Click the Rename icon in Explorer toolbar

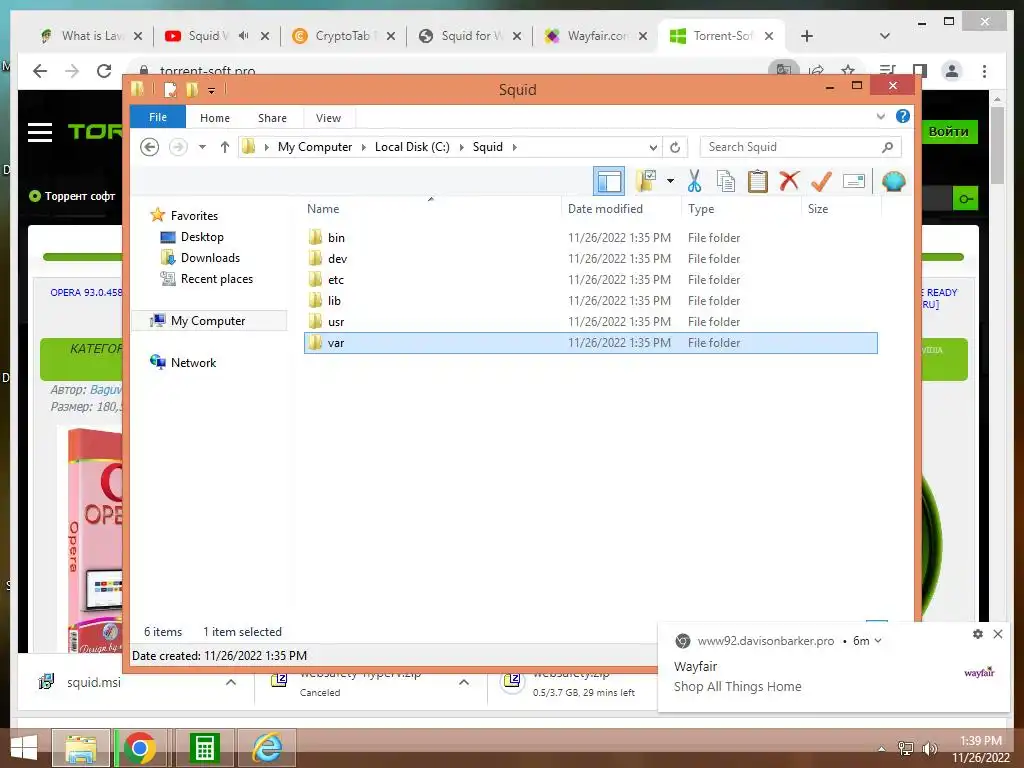tap(854, 181)
